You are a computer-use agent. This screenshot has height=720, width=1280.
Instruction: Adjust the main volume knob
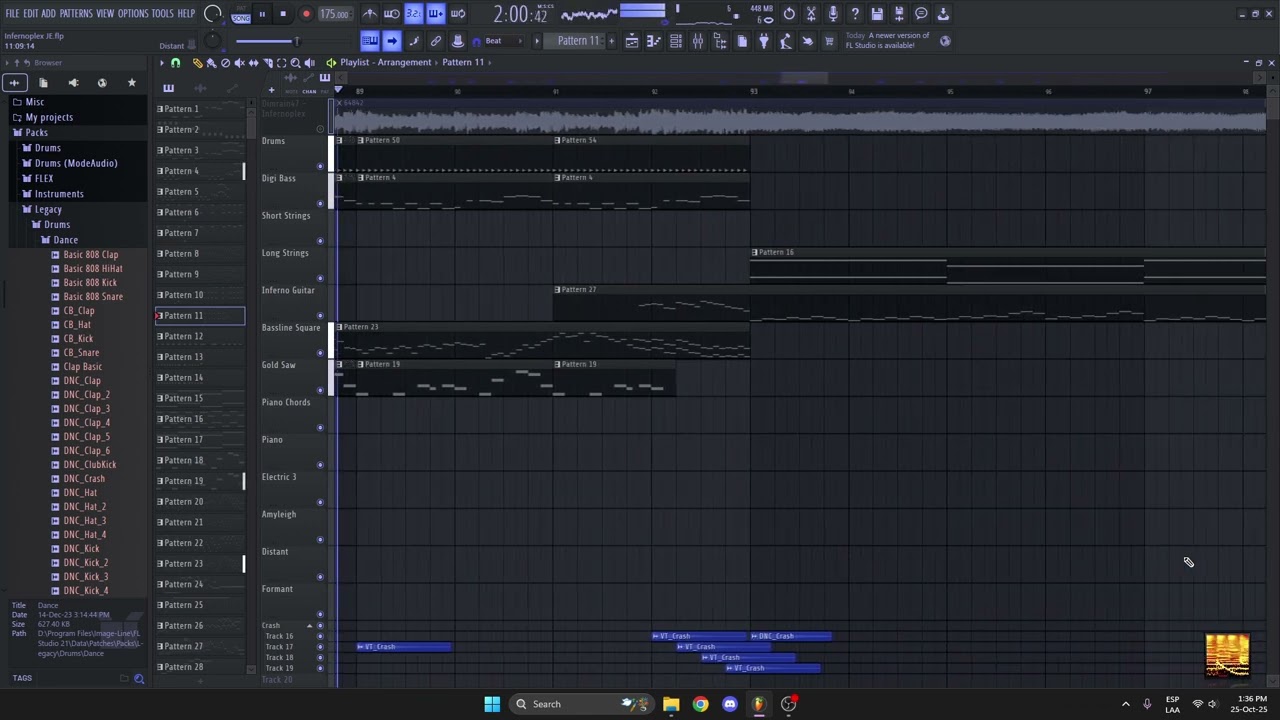coord(212,14)
